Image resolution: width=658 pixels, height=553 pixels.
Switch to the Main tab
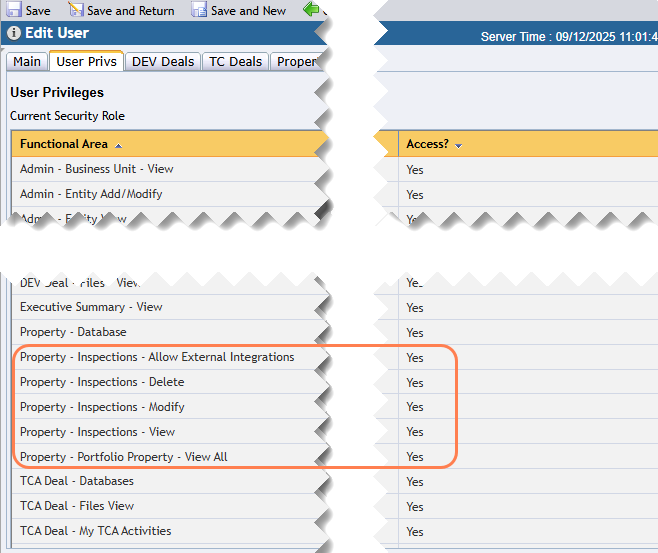[27, 62]
